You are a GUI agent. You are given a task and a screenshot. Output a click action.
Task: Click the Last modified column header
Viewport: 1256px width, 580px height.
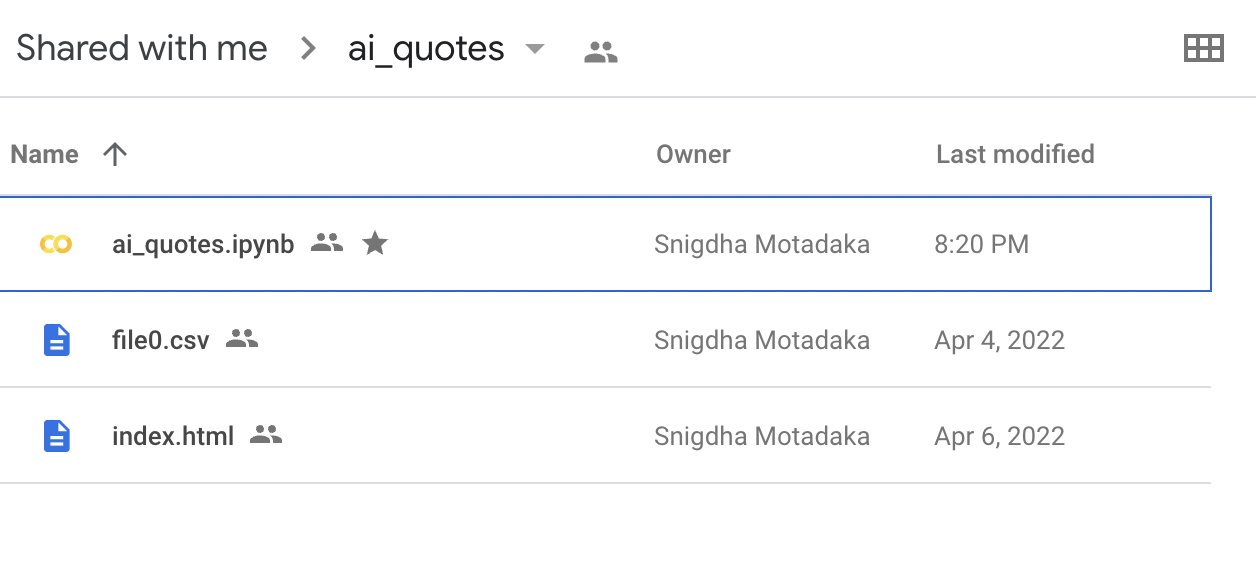(x=1015, y=153)
